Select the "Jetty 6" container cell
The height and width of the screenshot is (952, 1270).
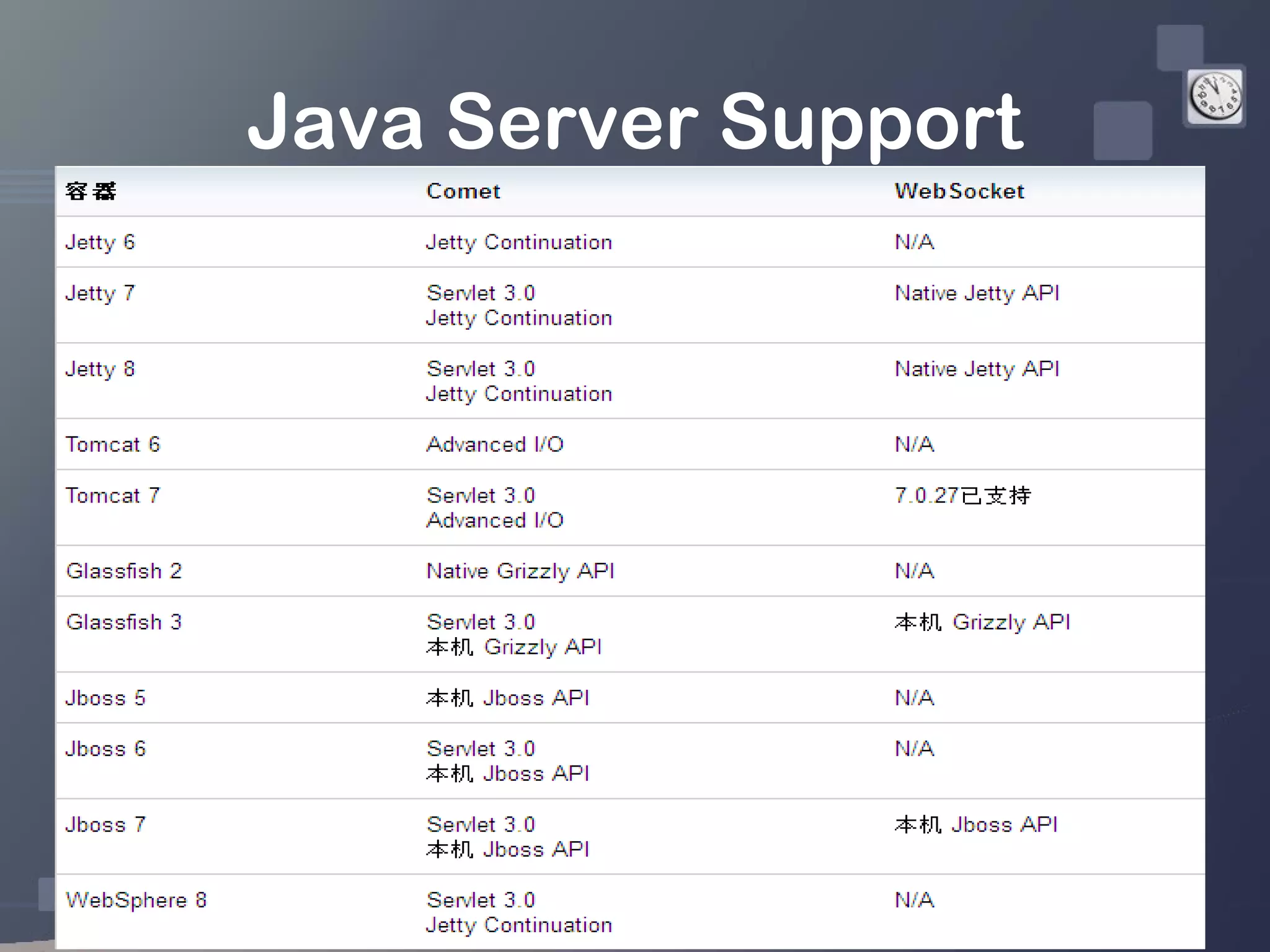pyautogui.click(x=100, y=242)
